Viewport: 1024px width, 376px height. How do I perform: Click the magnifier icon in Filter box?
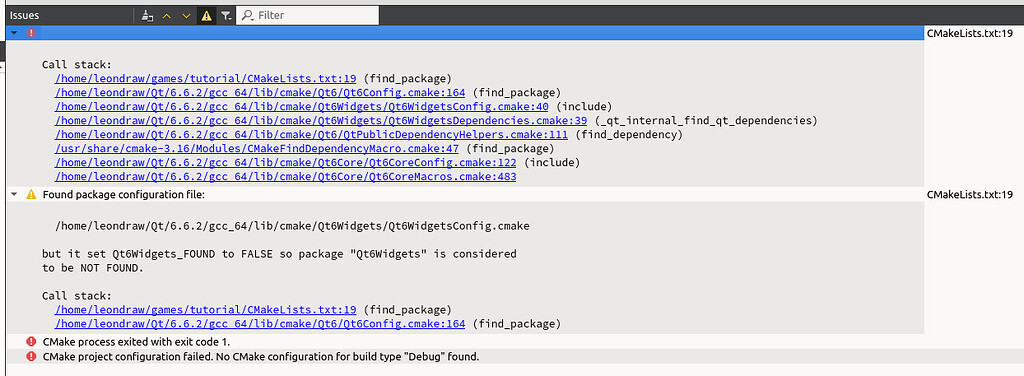(248, 15)
